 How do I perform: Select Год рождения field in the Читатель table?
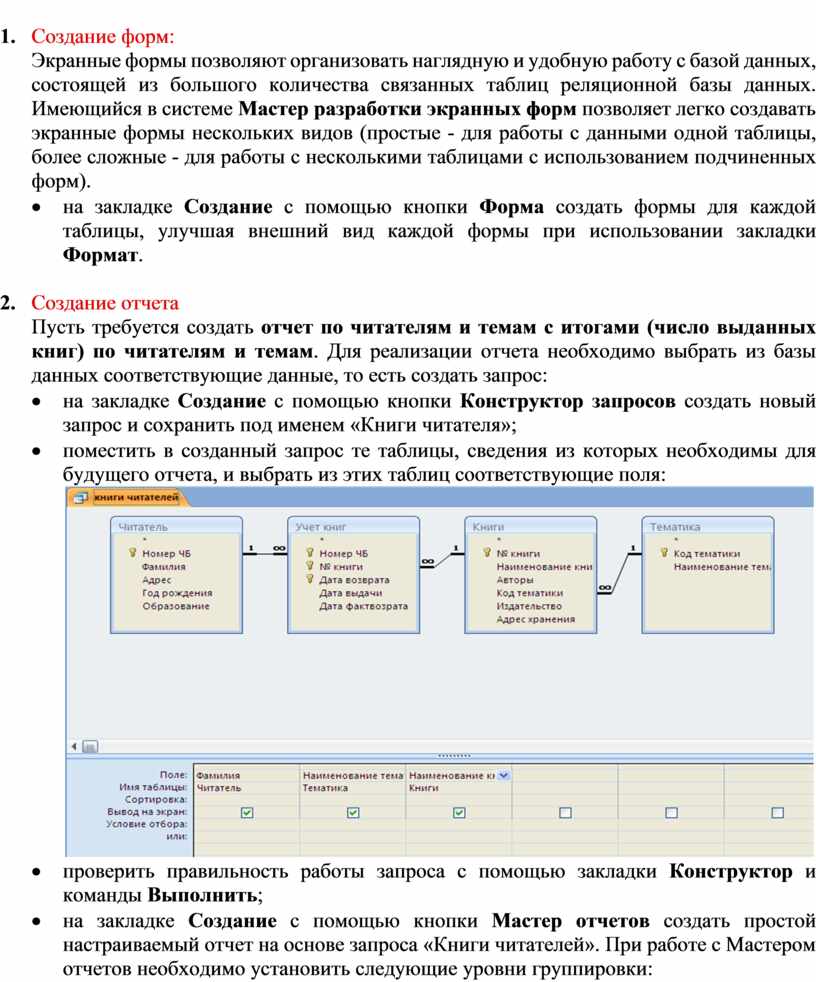(177, 593)
